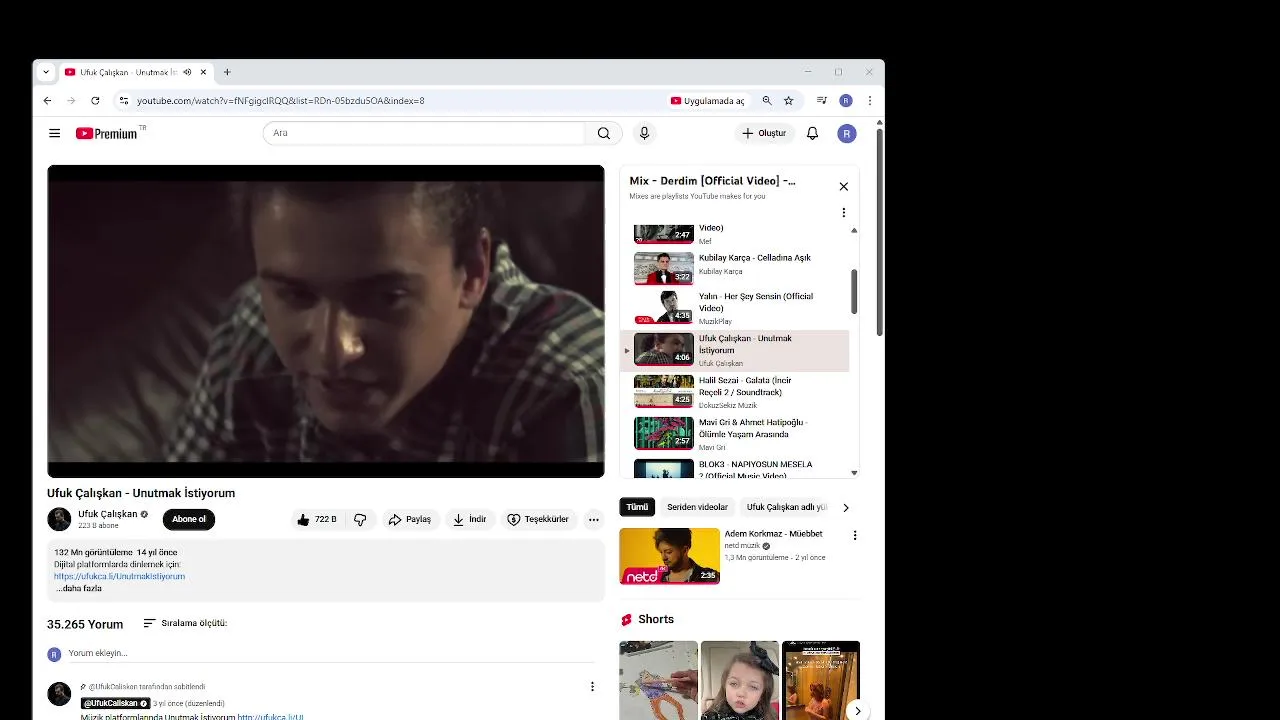Open Chrome profile avatar in toolbar
The image size is (1280, 720).
[x=846, y=101]
